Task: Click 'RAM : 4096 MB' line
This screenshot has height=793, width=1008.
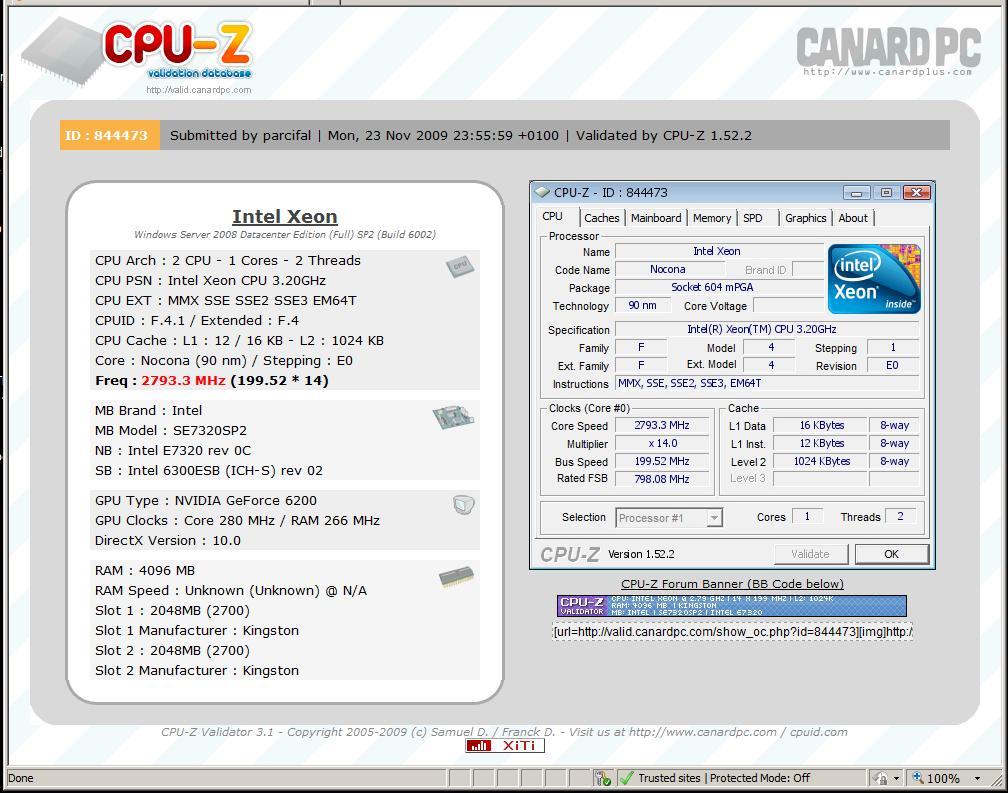Action: tap(145, 571)
